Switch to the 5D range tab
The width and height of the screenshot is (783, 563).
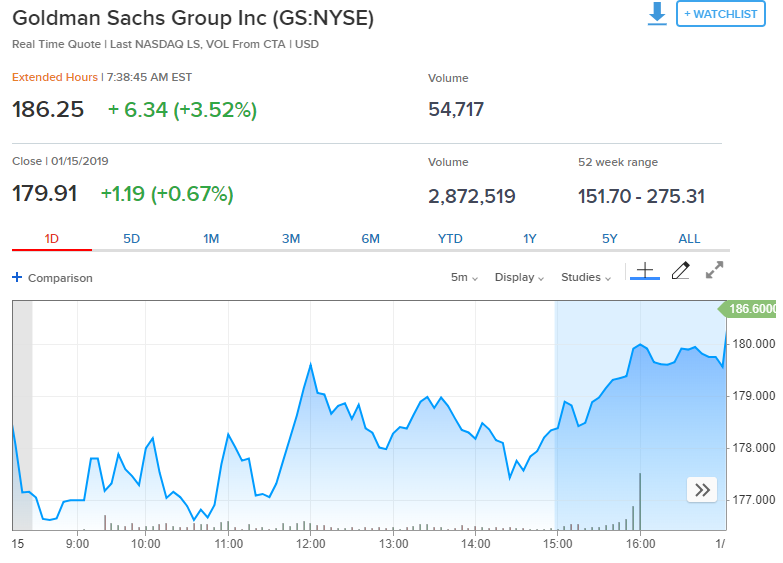click(x=132, y=238)
